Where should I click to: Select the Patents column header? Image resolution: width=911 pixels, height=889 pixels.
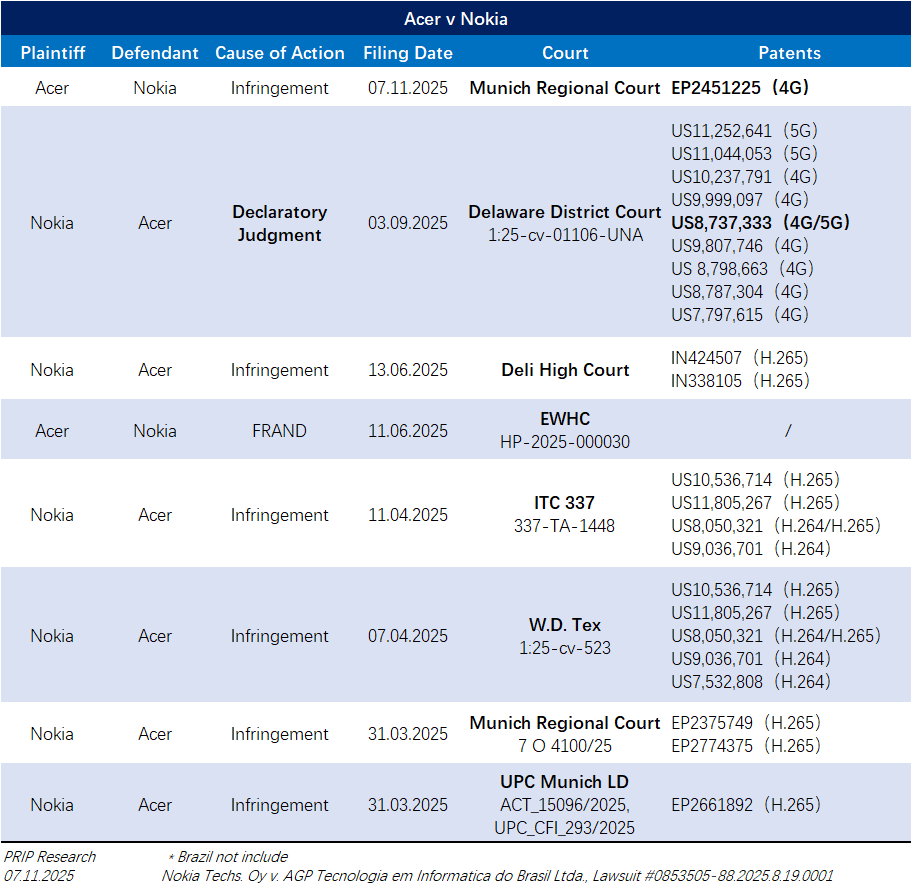(x=789, y=53)
